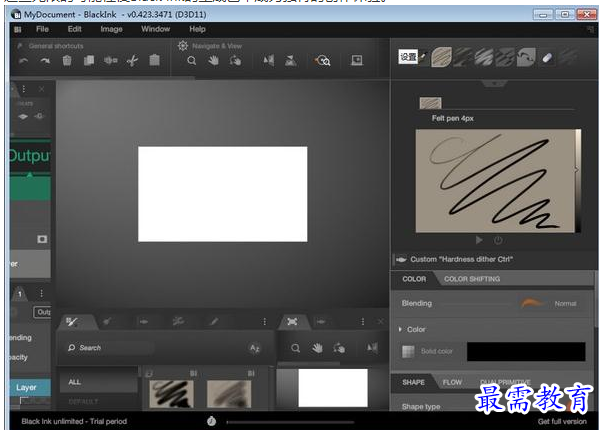
Task: Click the Solid color type swatch icon
Action: click(408, 351)
